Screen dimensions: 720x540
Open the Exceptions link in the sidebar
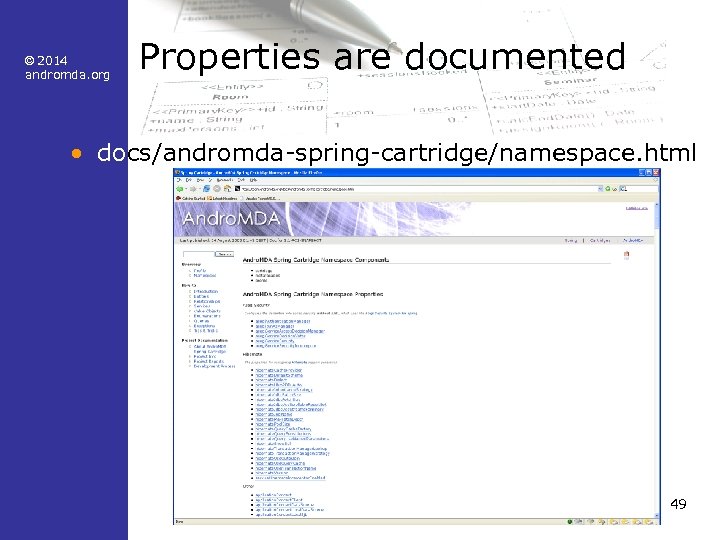pos(204,326)
